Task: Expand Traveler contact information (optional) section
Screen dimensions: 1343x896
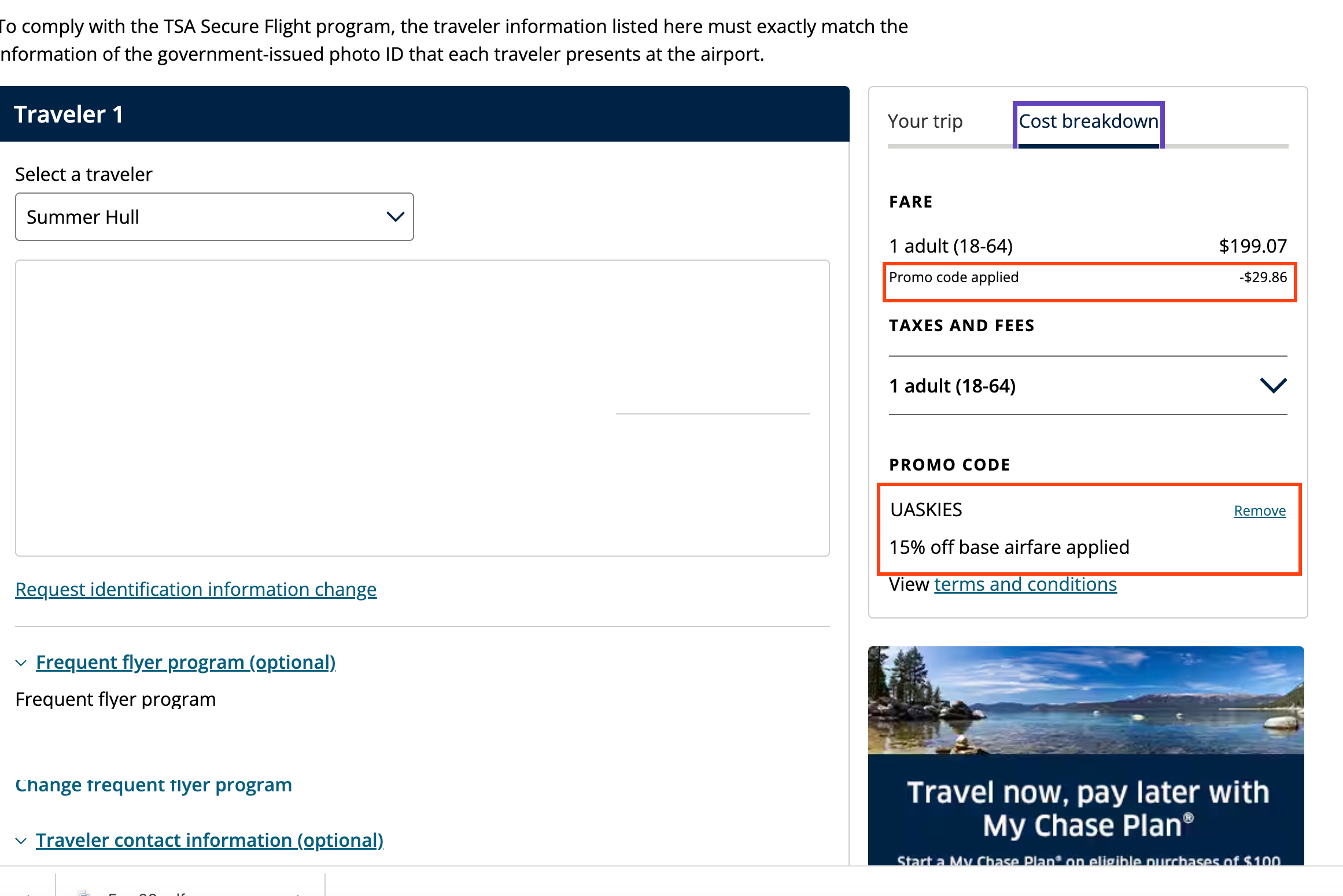Action: pos(209,841)
